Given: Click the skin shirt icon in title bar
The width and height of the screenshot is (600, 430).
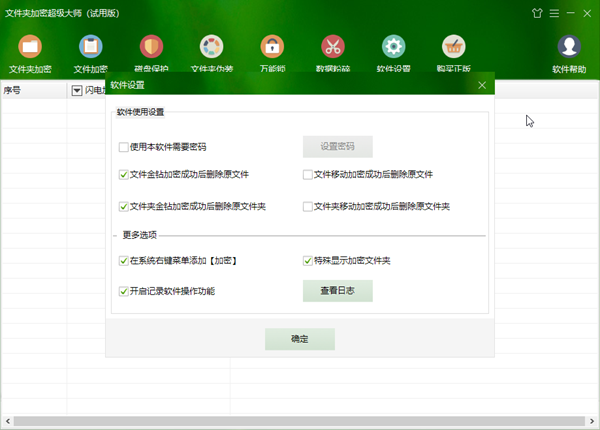Looking at the screenshot, I should [x=535, y=12].
